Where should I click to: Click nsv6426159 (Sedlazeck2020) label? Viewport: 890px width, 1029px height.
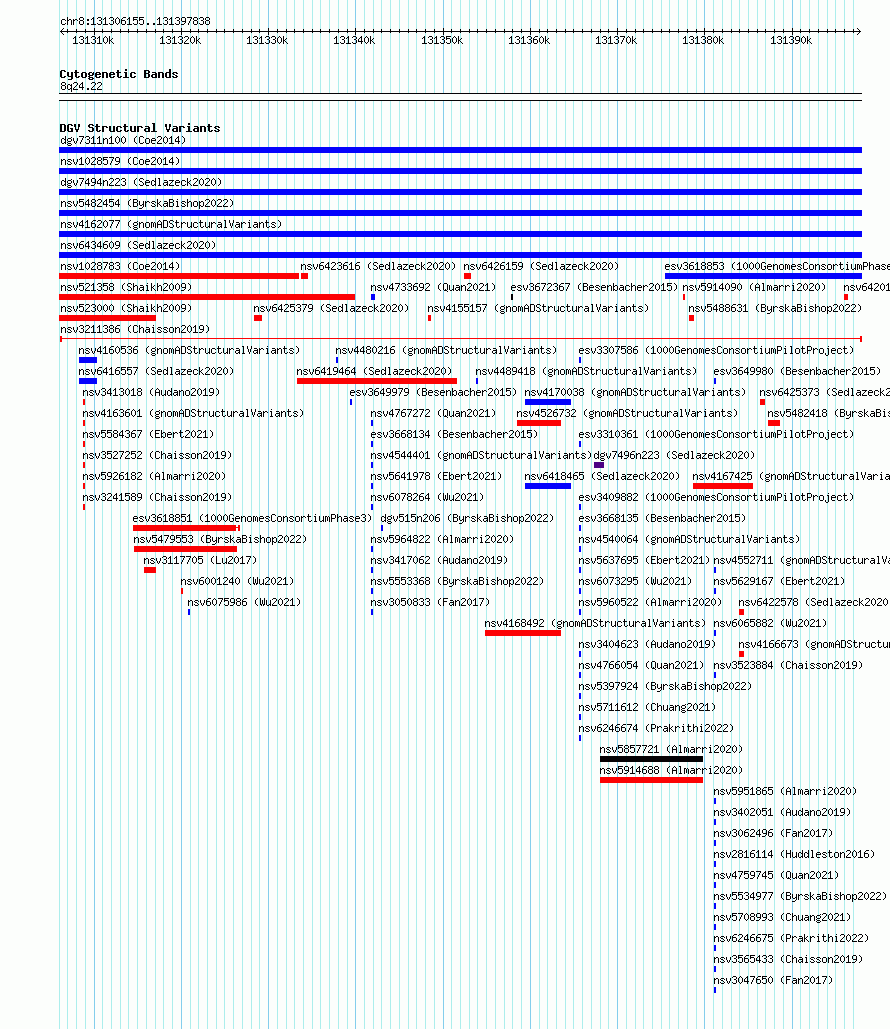[x=541, y=266]
